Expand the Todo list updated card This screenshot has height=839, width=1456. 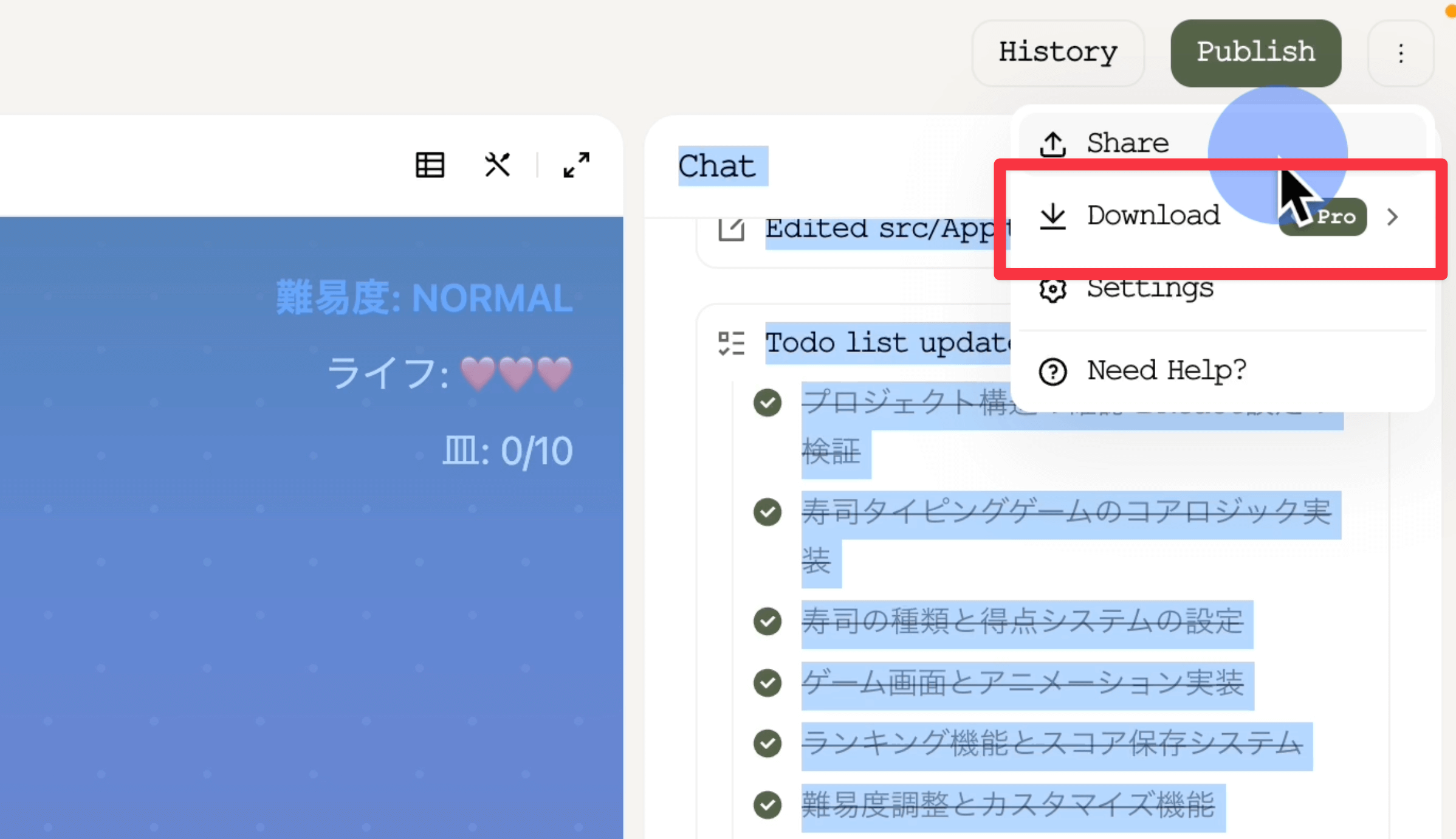click(x=886, y=343)
